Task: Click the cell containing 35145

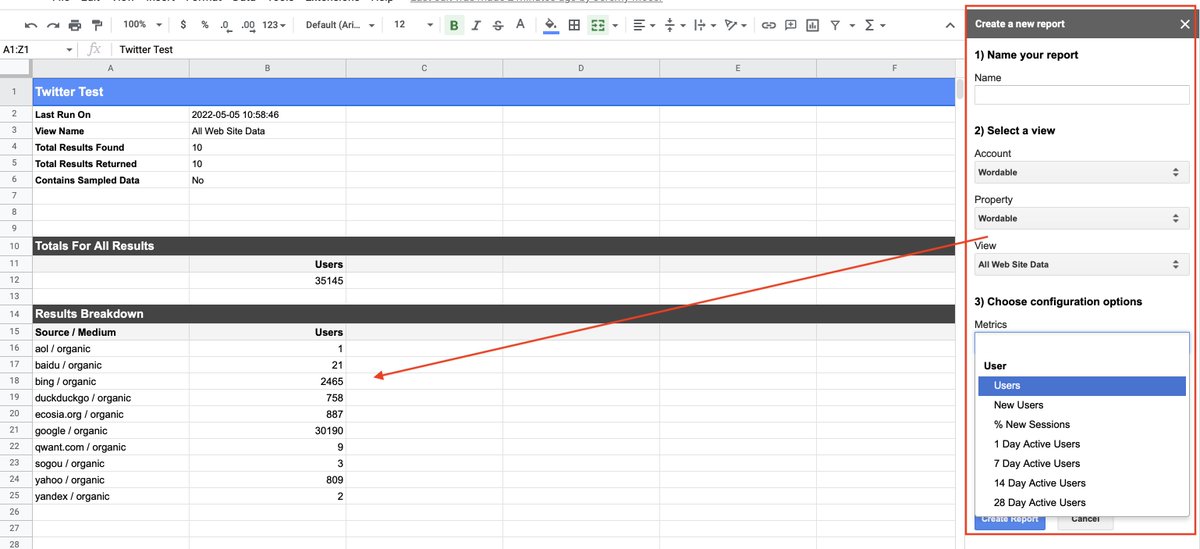Action: [x=267, y=281]
